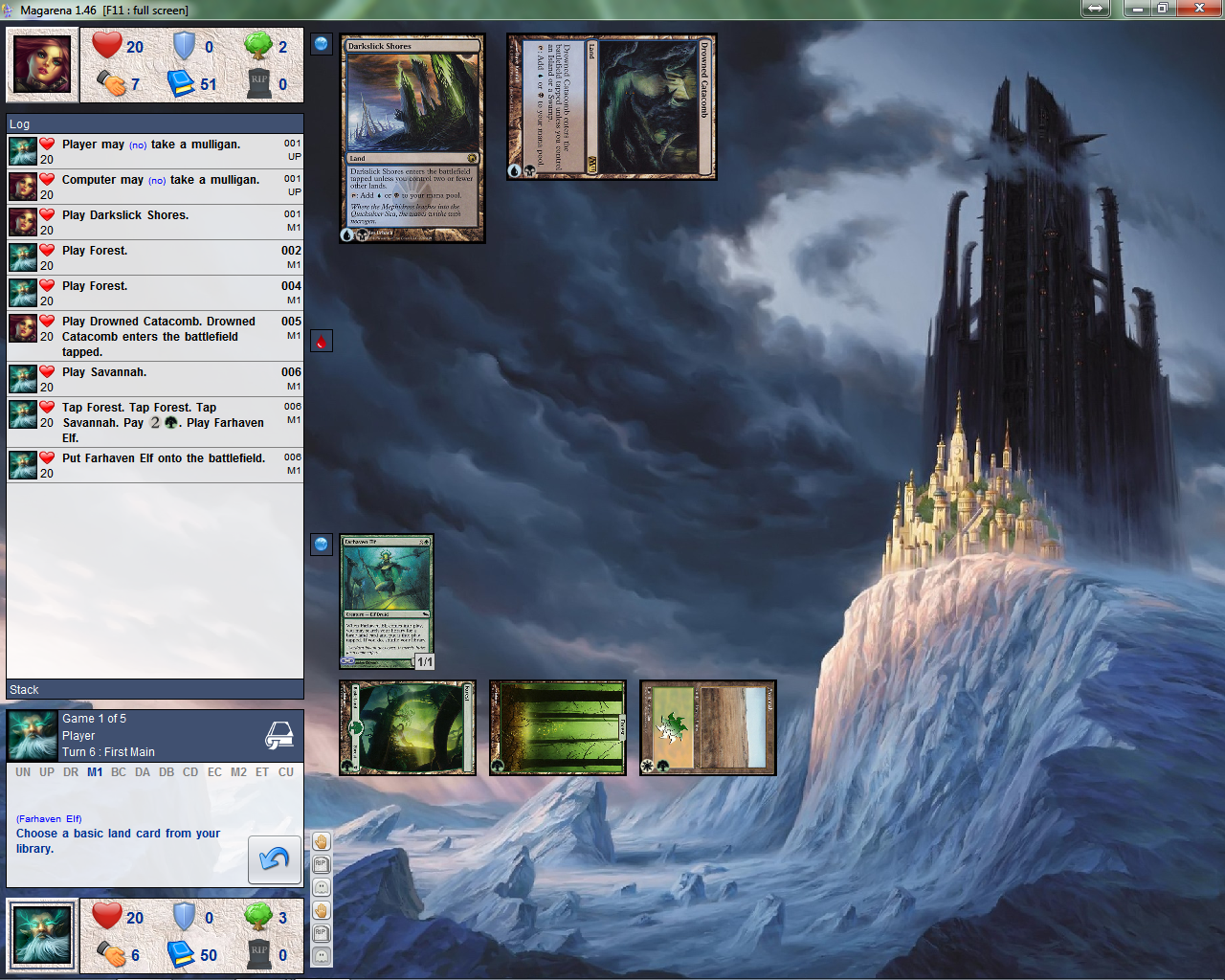Select the M2 phase indicator
This screenshot has height=980, width=1225.
238,772
